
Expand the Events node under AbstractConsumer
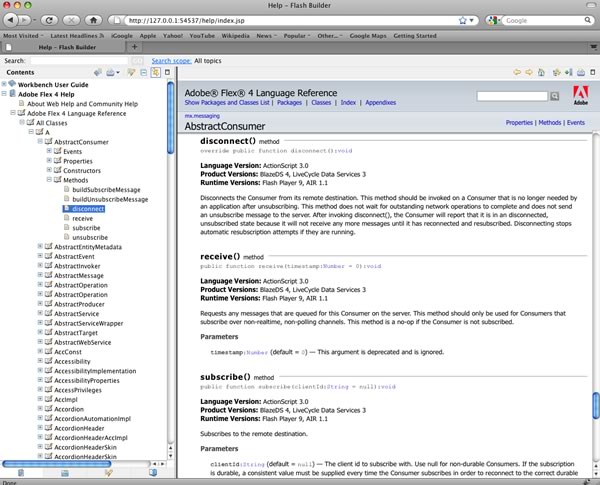tap(49, 151)
